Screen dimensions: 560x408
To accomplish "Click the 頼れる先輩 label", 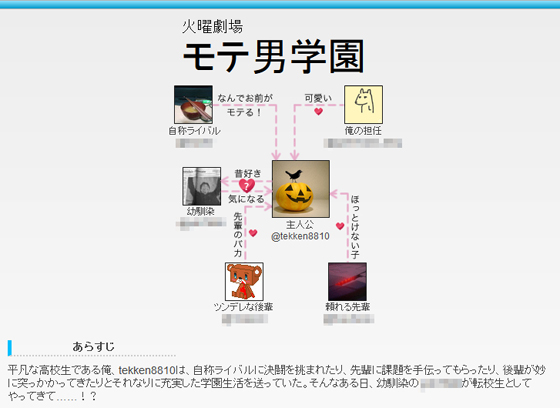I will pos(348,307).
